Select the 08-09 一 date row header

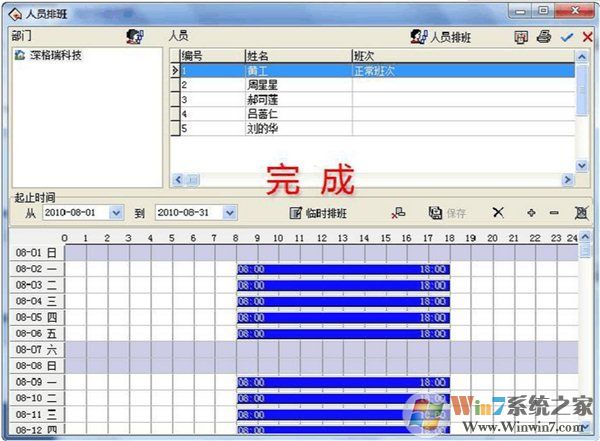pos(36,382)
